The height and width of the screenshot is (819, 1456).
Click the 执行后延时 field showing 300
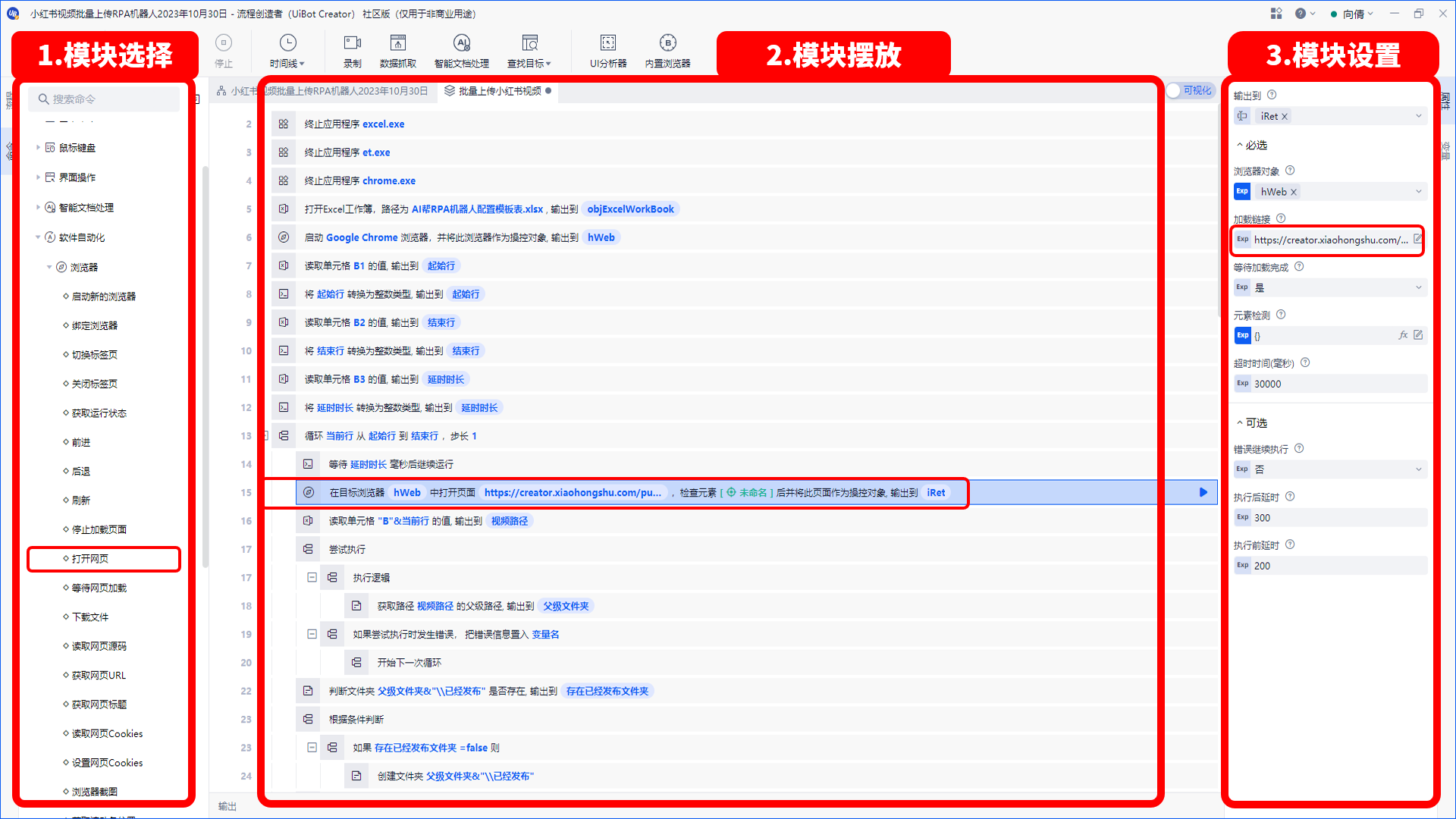point(1340,517)
